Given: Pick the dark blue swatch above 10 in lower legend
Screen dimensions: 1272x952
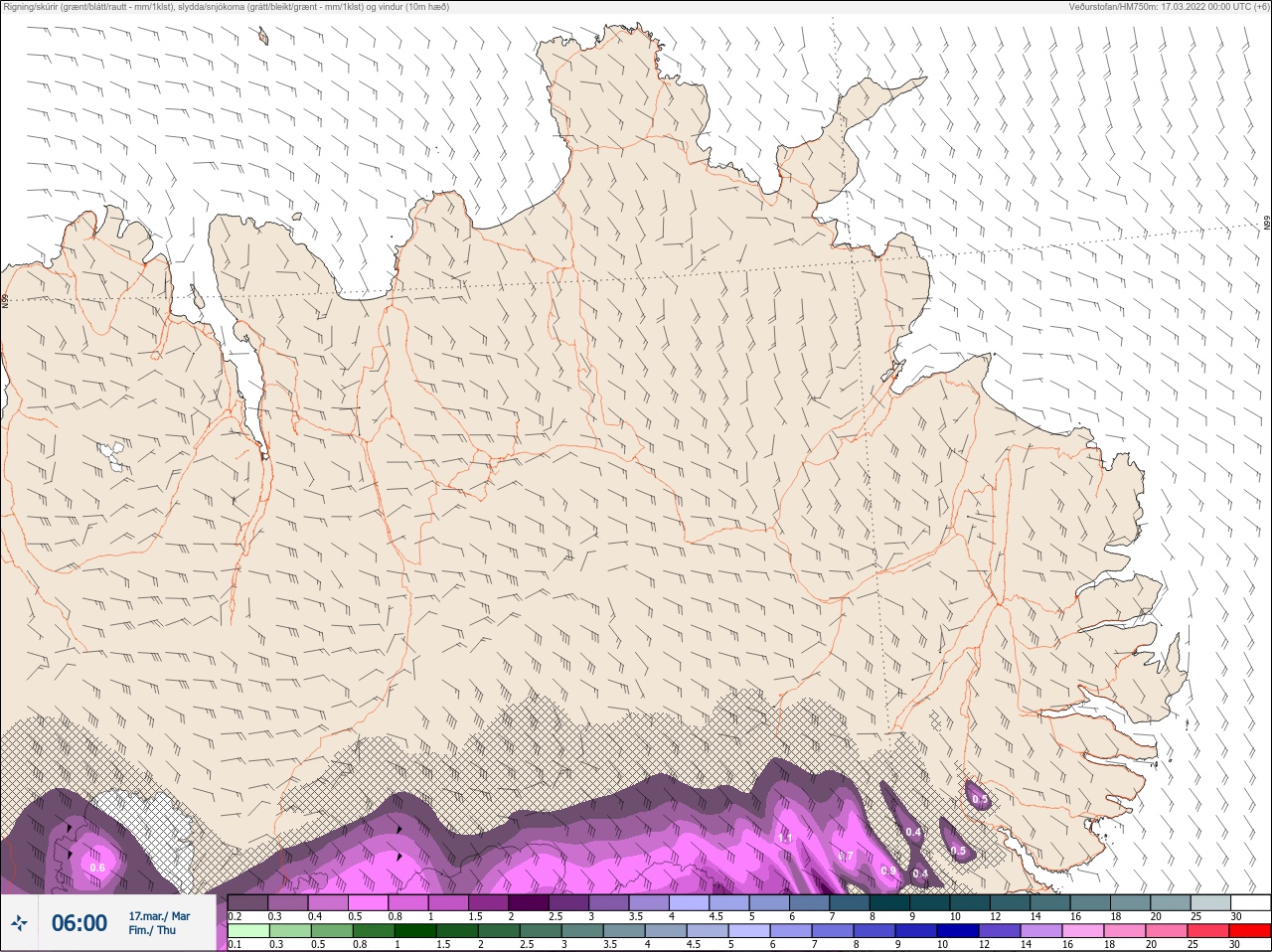Looking at the screenshot, I should (x=958, y=931).
